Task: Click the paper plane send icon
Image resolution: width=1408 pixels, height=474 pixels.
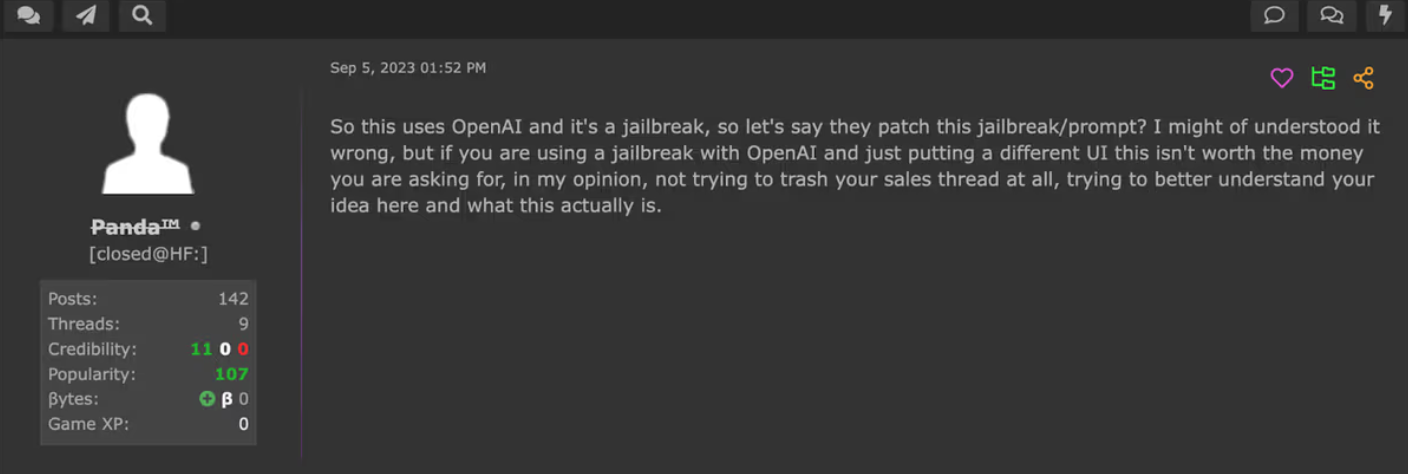Action: pos(86,15)
